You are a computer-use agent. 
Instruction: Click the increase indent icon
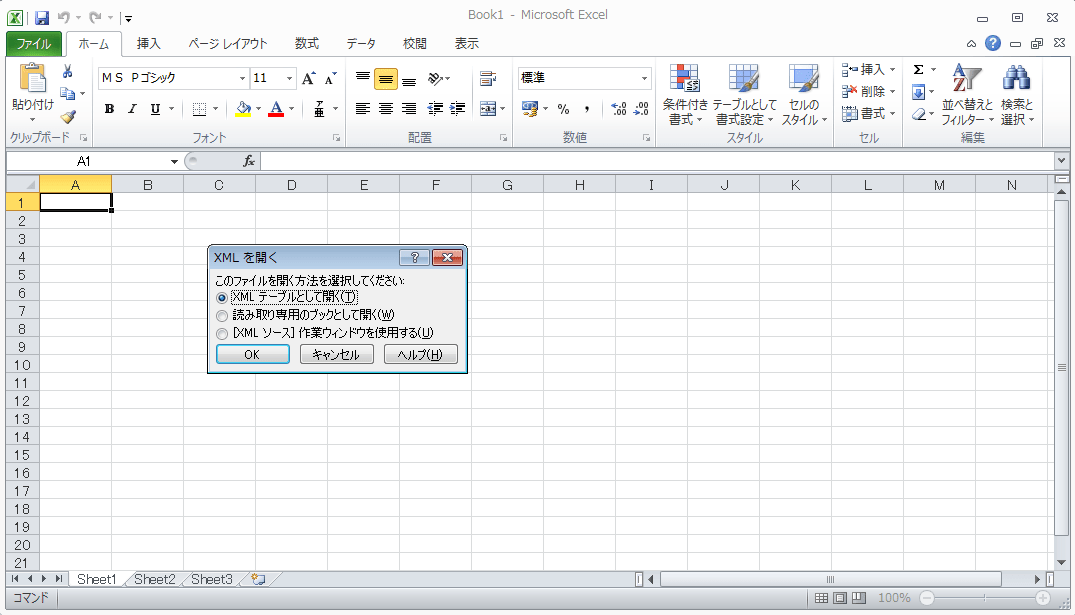coord(458,108)
